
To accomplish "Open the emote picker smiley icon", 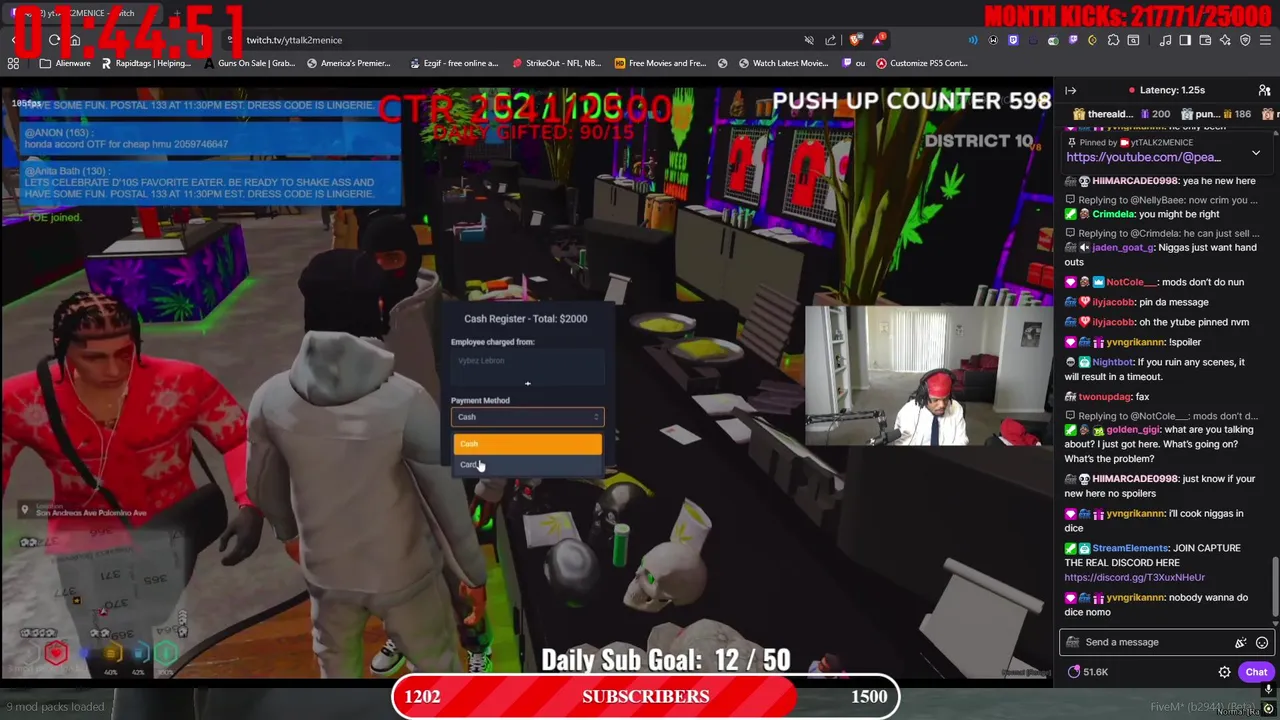I will [1262, 642].
